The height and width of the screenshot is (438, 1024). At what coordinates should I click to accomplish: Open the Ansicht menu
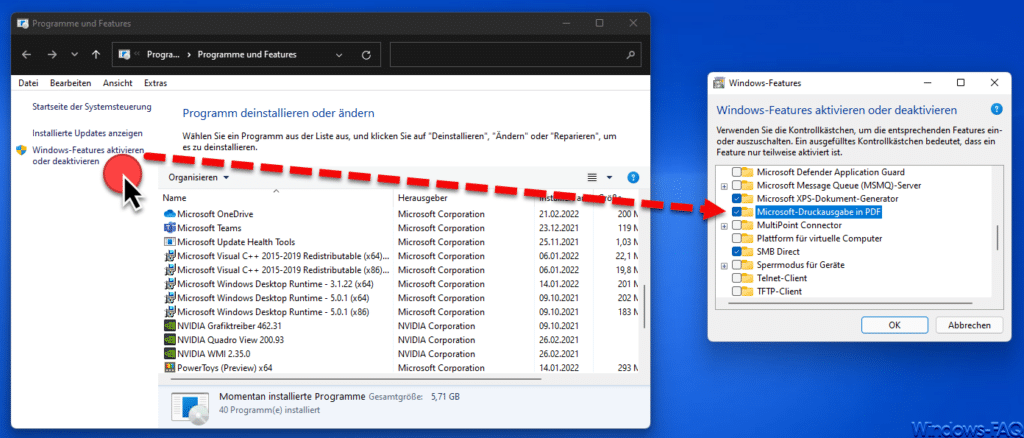pos(118,84)
